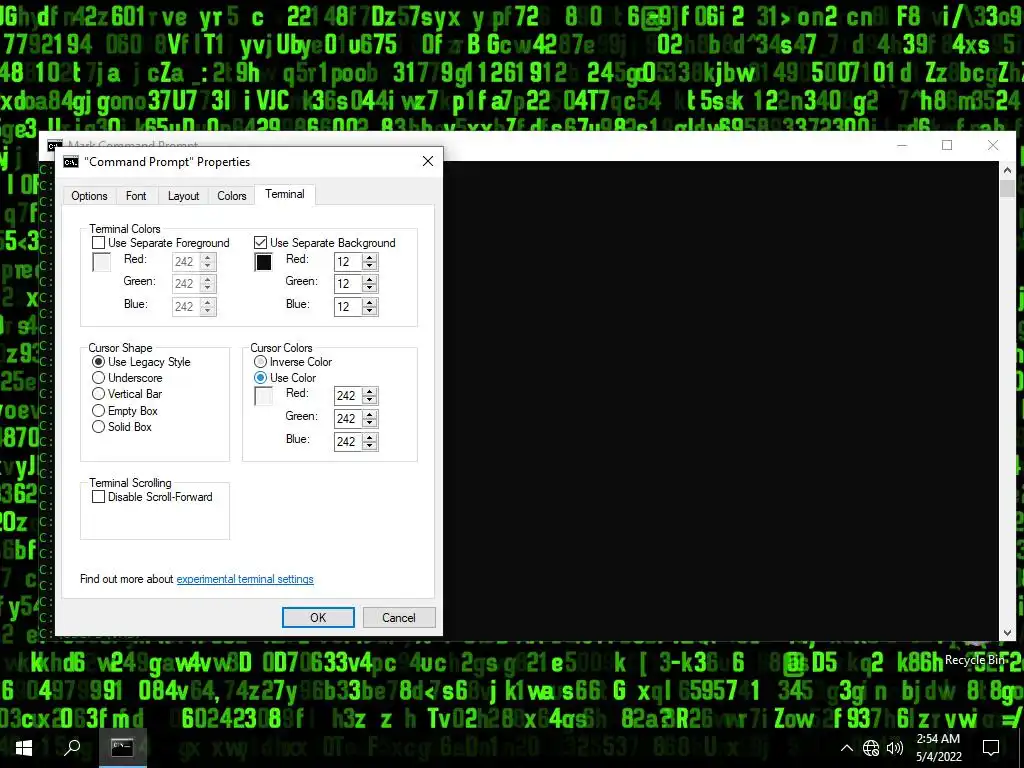Click the Command Prompt scrollbar down arrow
1024x768 pixels.
point(1007,633)
